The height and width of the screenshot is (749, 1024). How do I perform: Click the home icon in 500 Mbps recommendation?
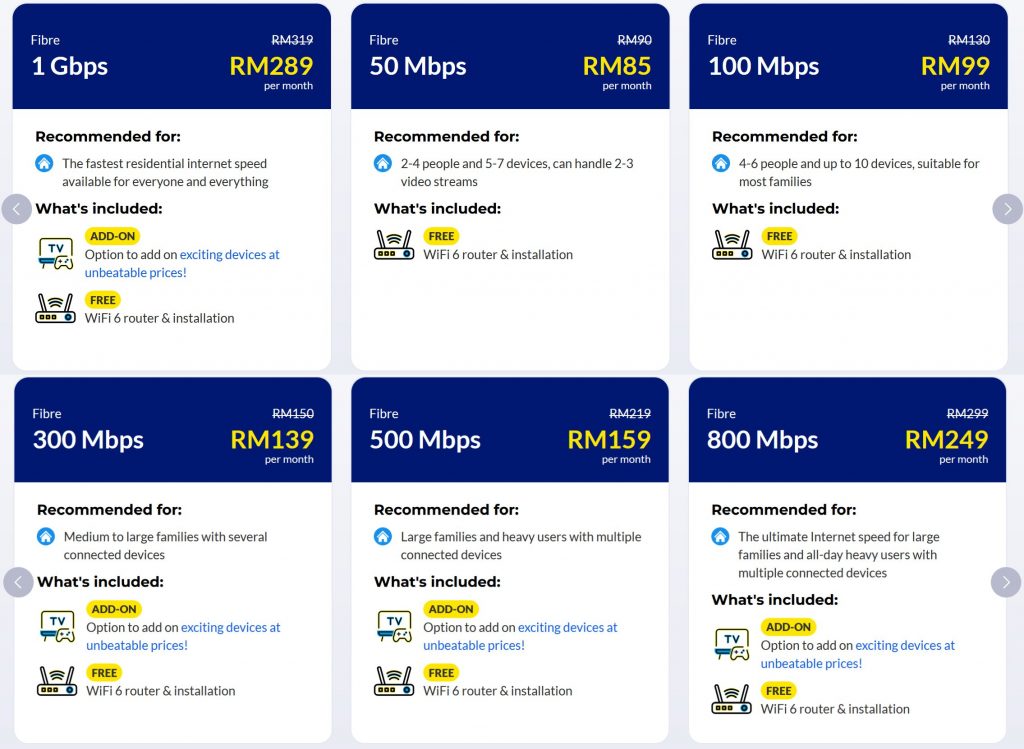point(383,536)
